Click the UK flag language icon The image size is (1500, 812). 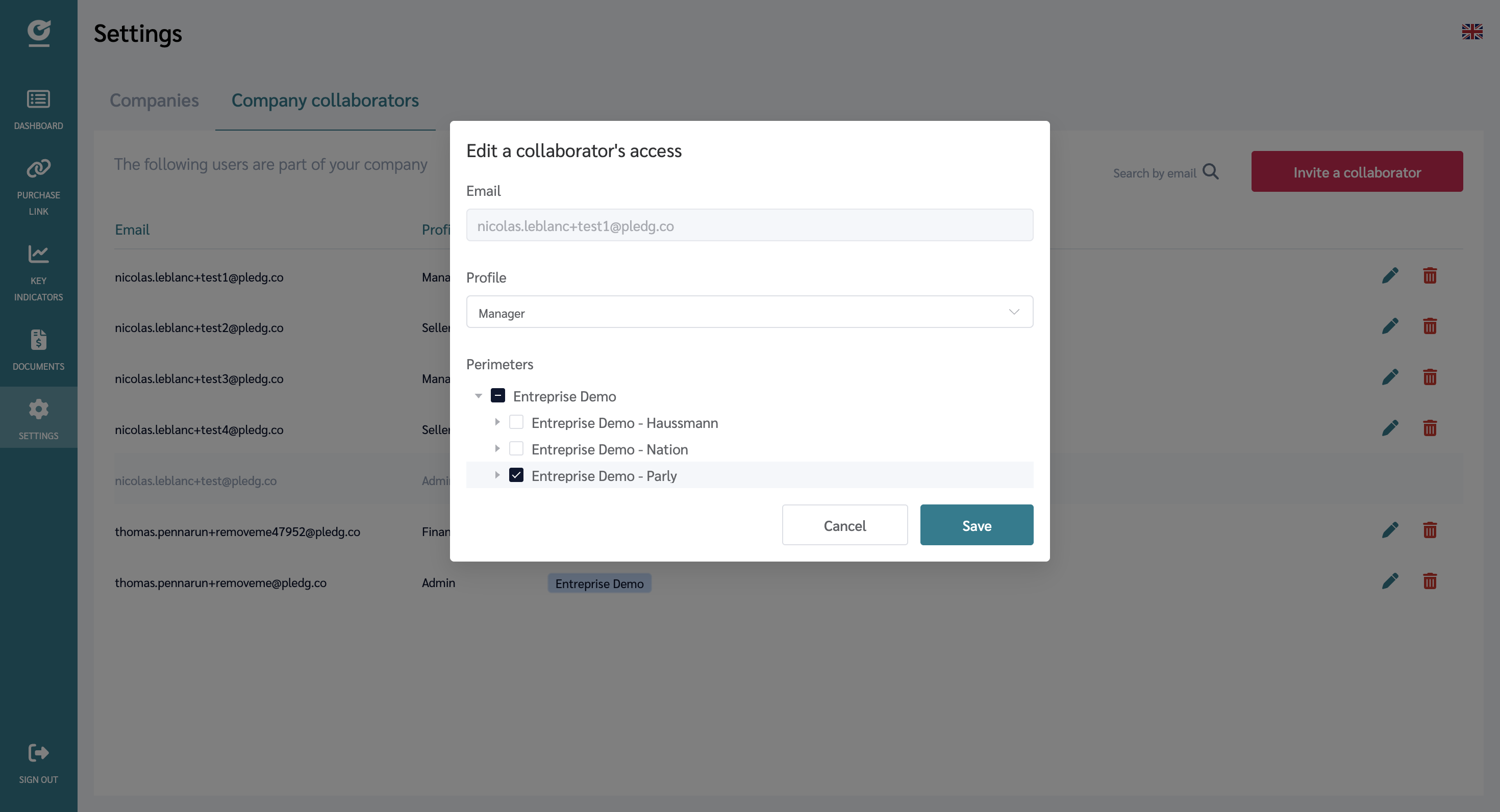pos(1471,32)
